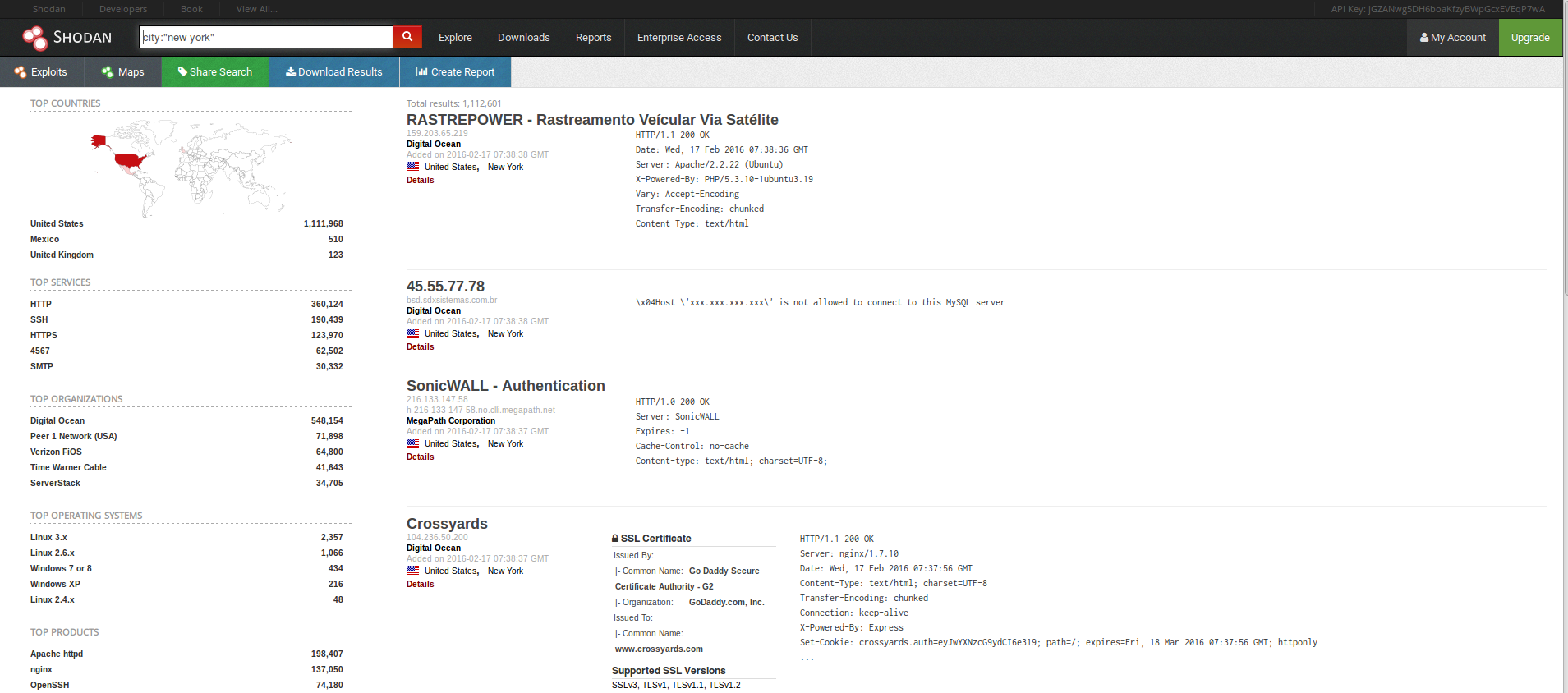The image size is (1568, 693).
Task: Filter by United Kingdom country
Action: [62, 255]
